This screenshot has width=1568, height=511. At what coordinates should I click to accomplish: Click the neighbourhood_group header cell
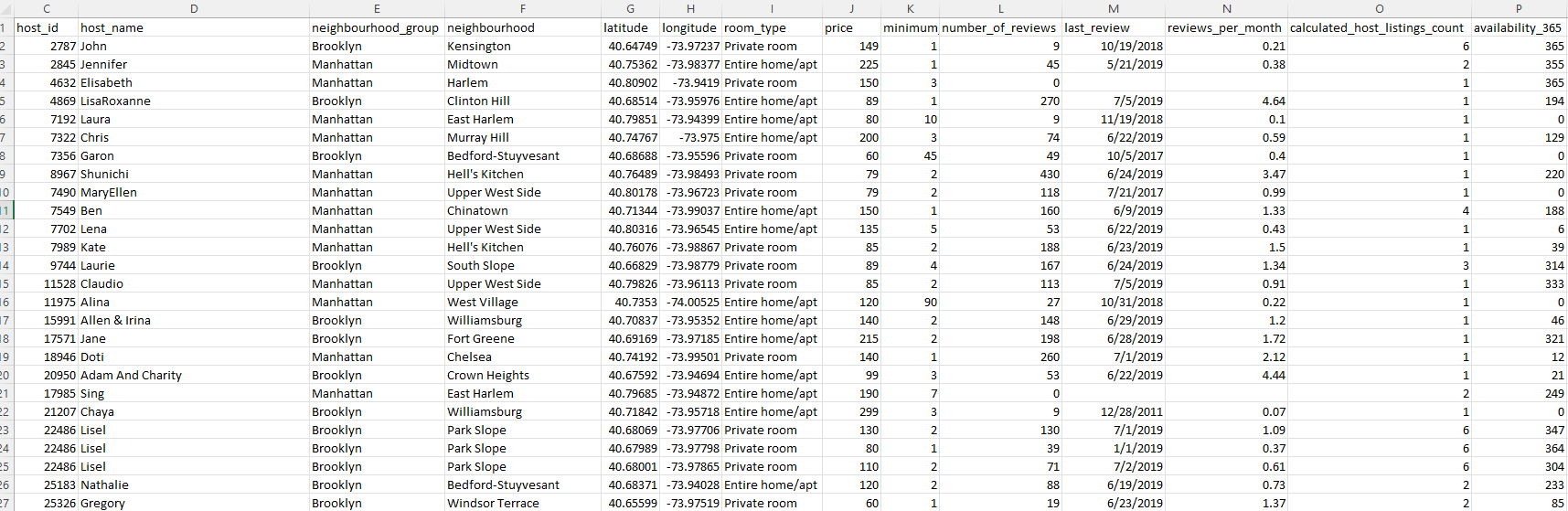(x=375, y=27)
